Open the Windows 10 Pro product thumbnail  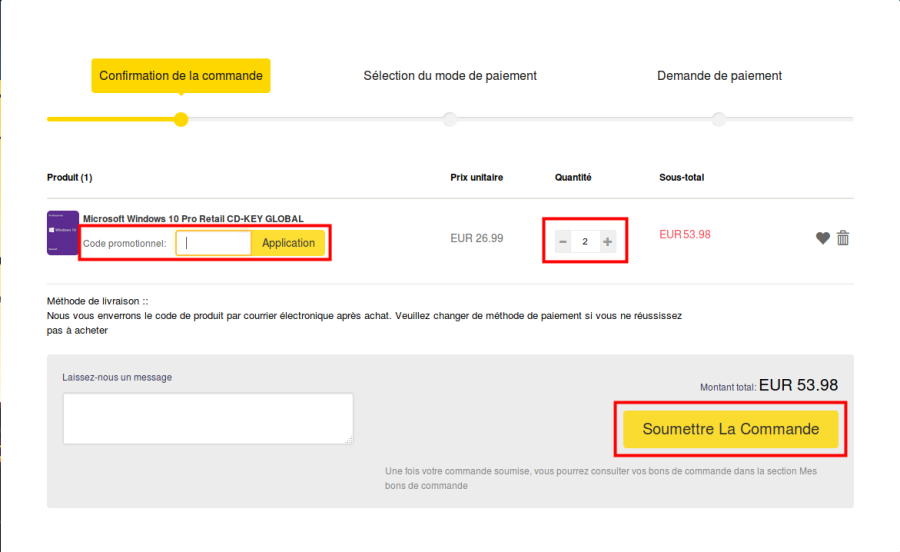pos(63,232)
